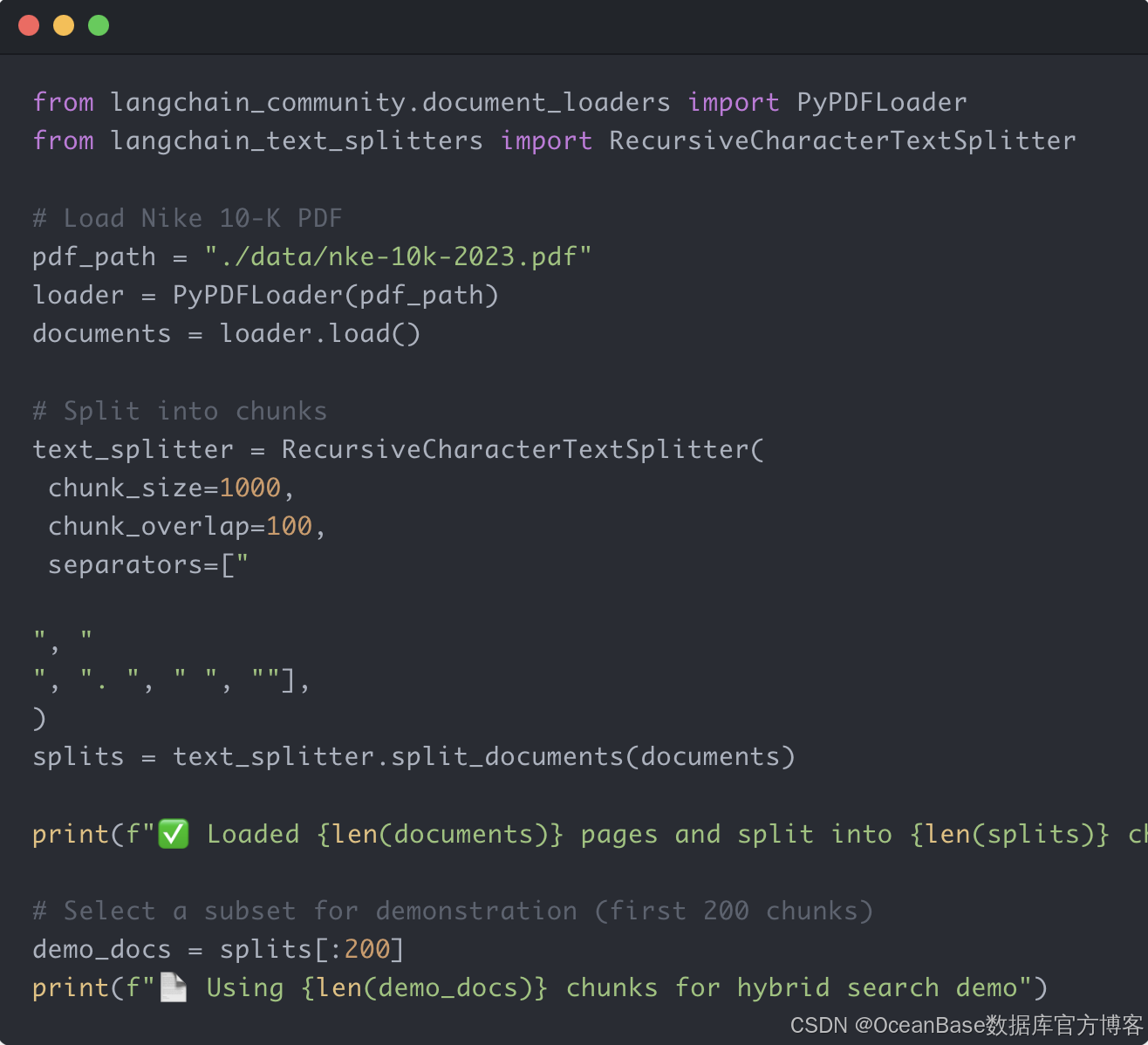Click the document page emoji in last print
This screenshot has width=1148, height=1045.
174,987
